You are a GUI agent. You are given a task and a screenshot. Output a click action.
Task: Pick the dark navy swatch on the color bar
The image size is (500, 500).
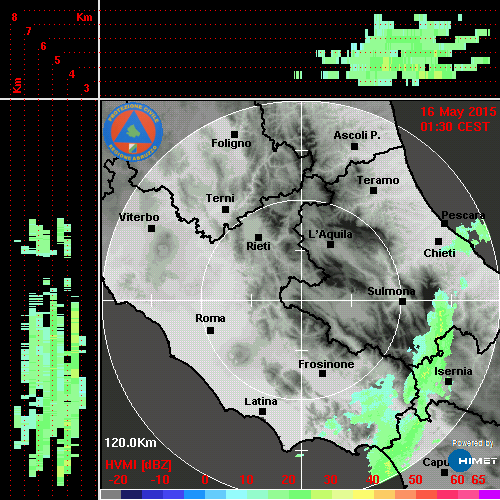pos(132,495)
